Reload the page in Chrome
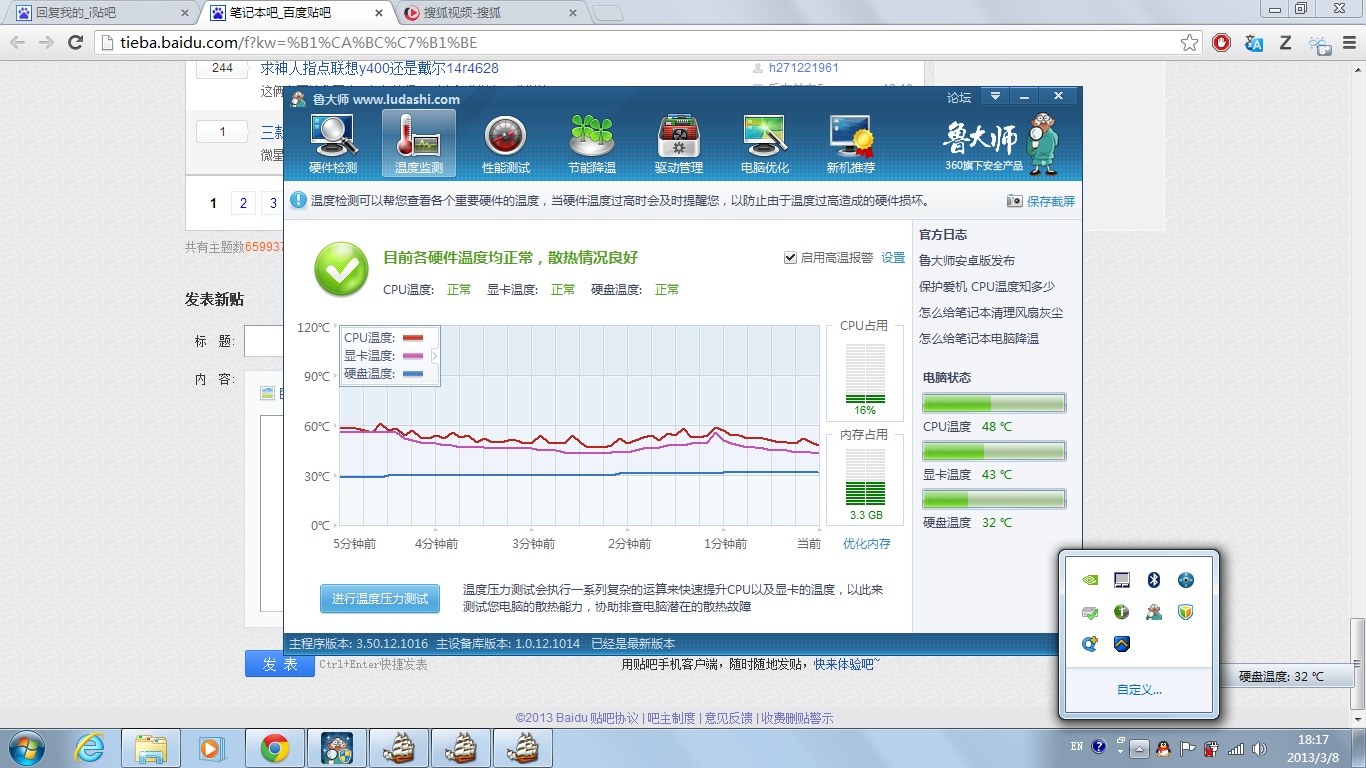Screen dimensions: 1366x768 point(75,43)
